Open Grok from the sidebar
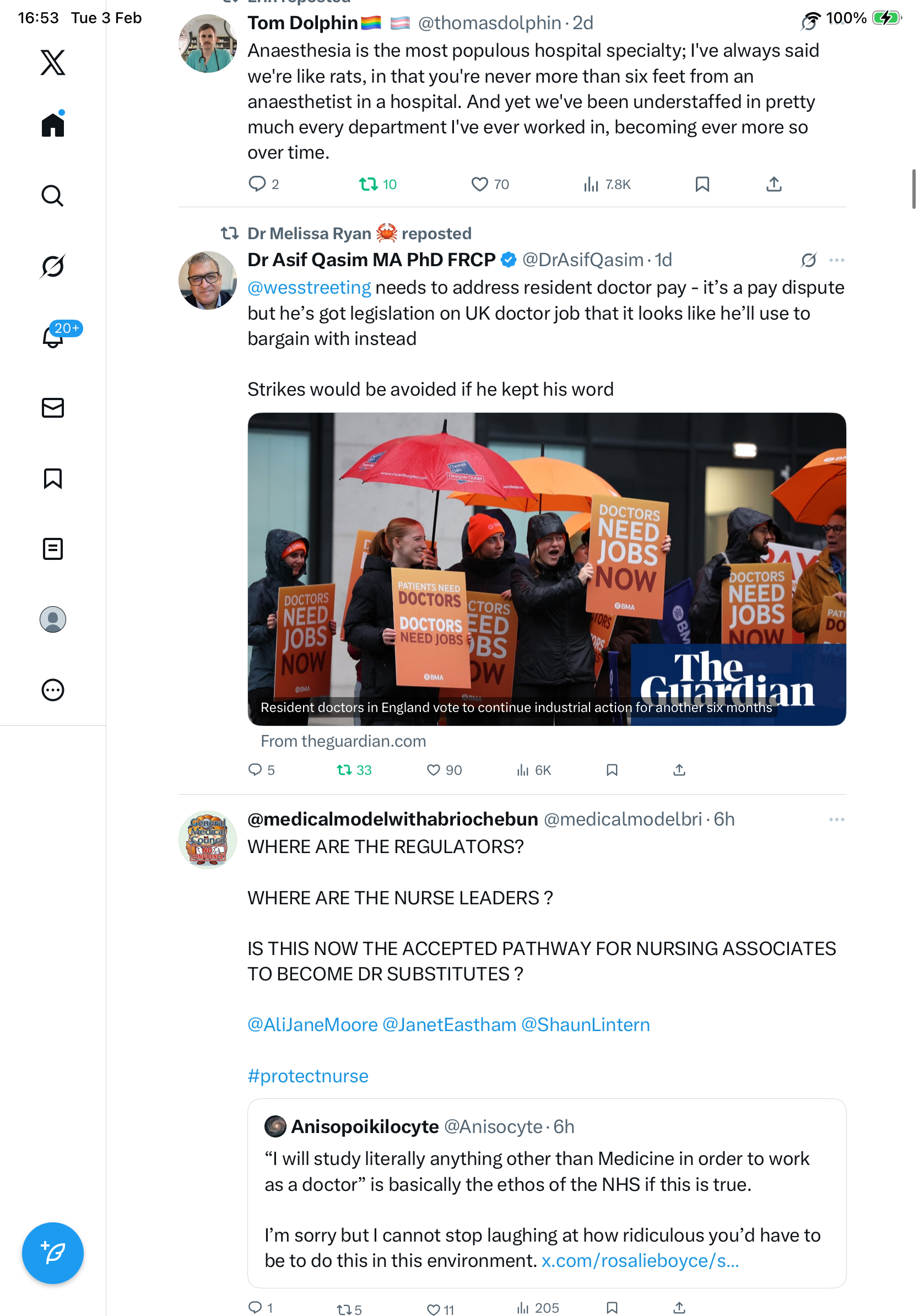This screenshot has height=1316, width=919. point(53,266)
